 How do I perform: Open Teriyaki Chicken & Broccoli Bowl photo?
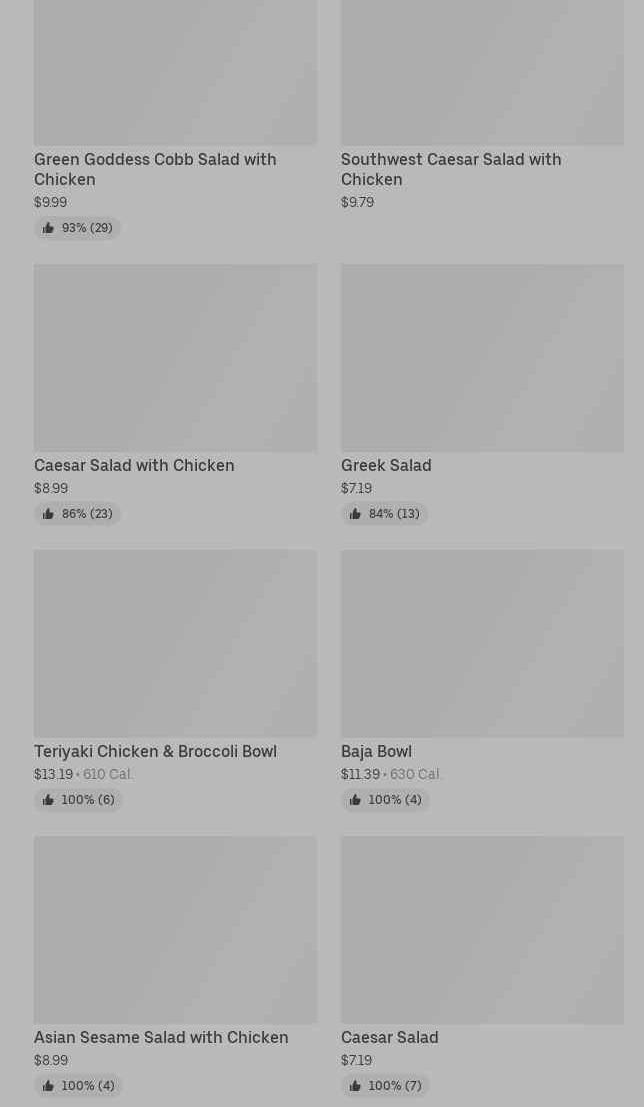click(x=175, y=644)
